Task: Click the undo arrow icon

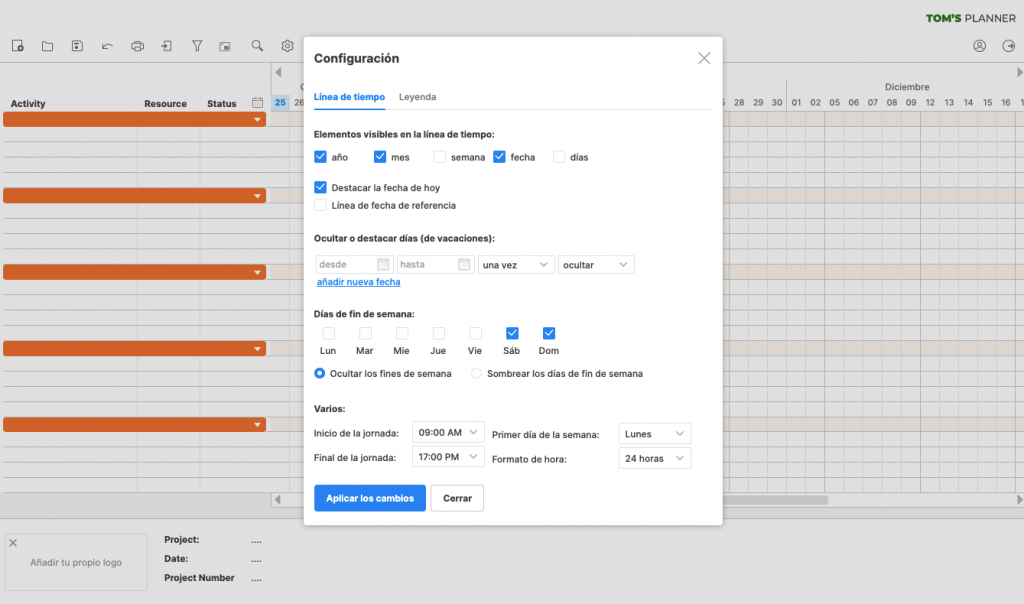Action: (x=107, y=46)
